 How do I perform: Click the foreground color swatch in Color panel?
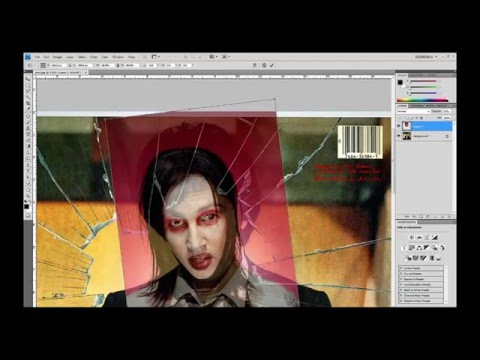click(400, 82)
